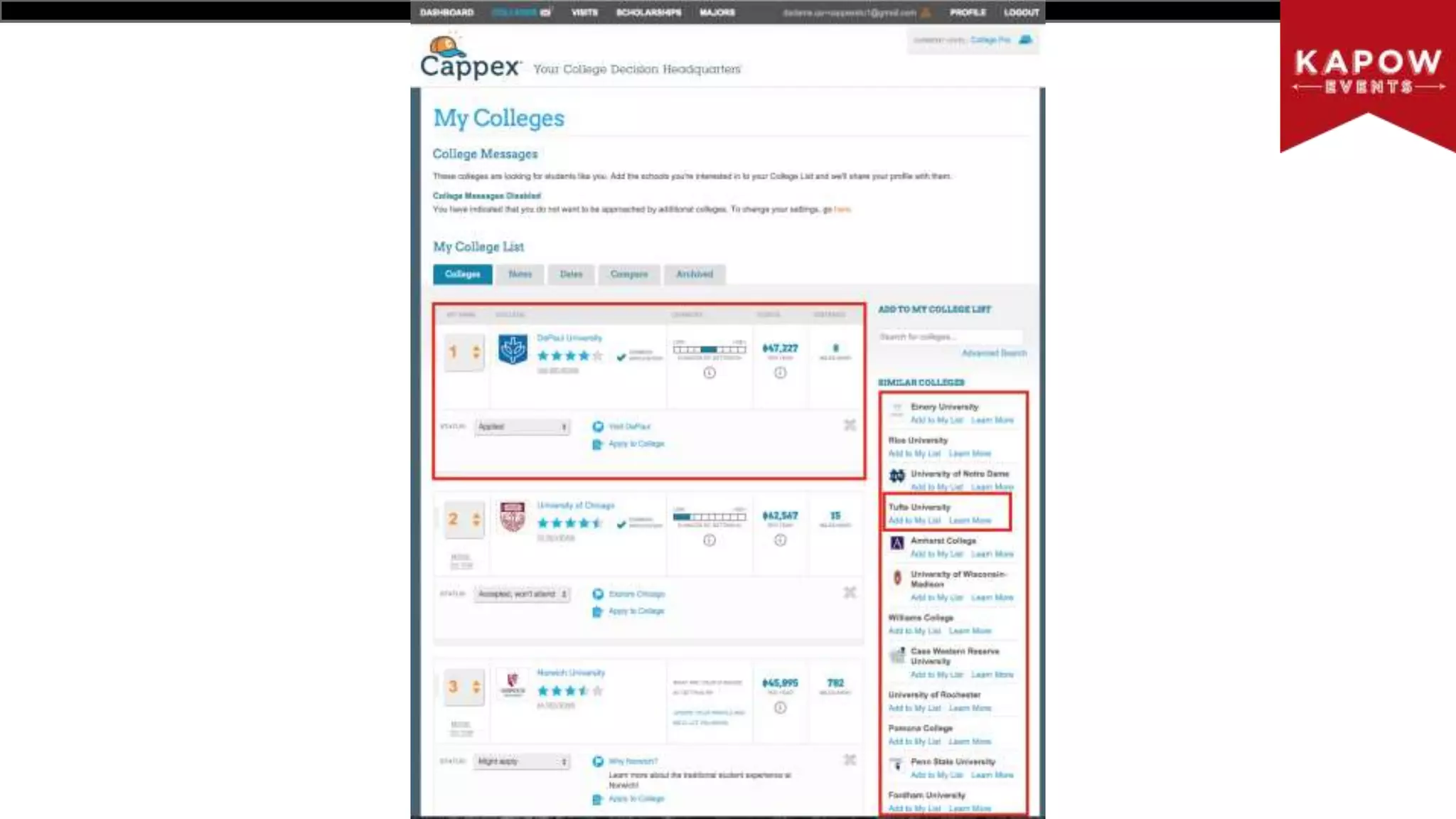Screen dimensions: 1456x819
Task: Click the Why Norwich chat bubble icon
Action: 598,761
